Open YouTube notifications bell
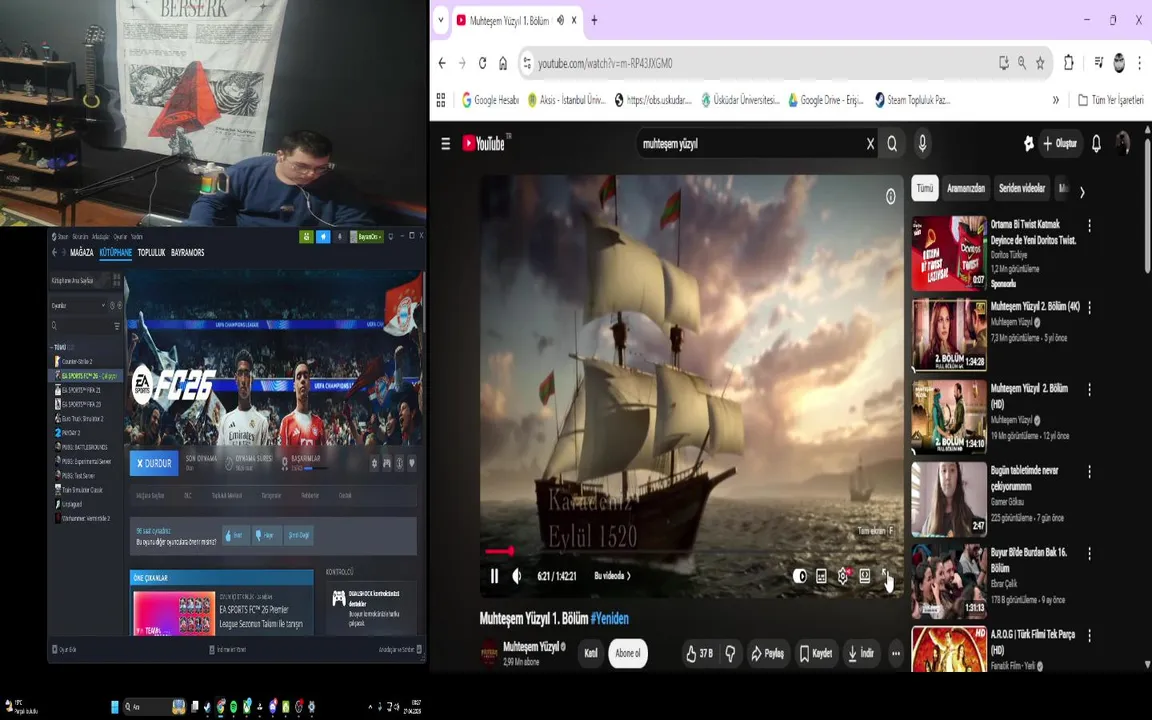The height and width of the screenshot is (720, 1152). [1096, 144]
